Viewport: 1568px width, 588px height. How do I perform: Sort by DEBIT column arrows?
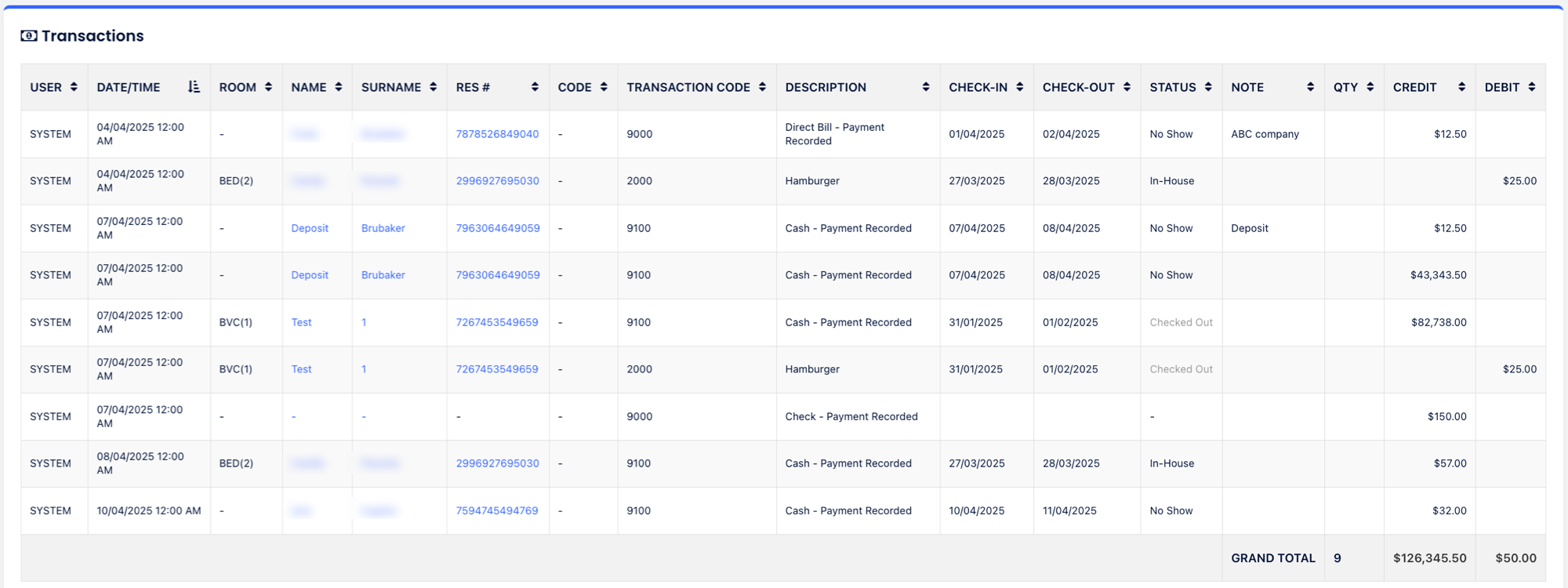[1531, 87]
